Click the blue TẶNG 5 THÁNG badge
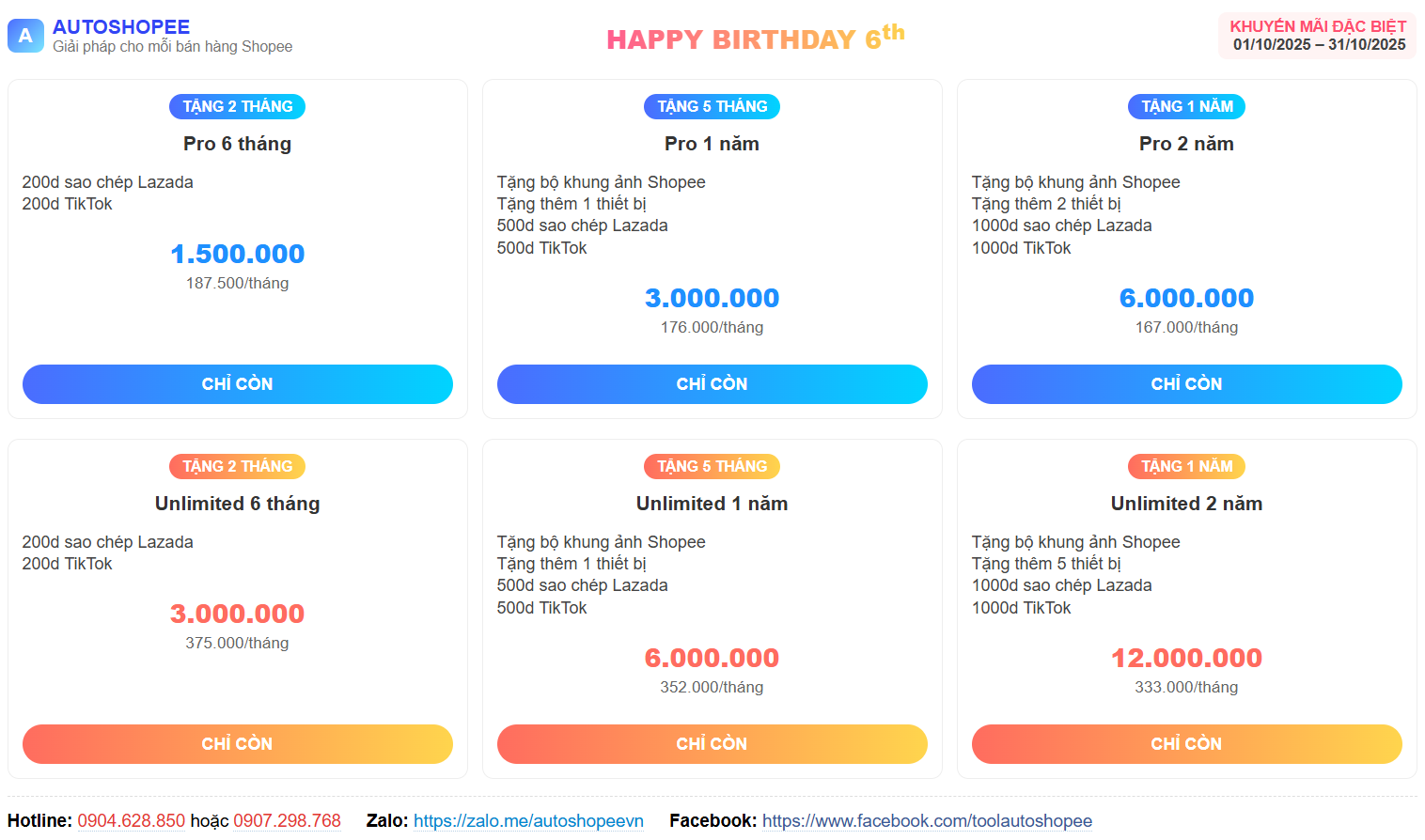 point(712,106)
